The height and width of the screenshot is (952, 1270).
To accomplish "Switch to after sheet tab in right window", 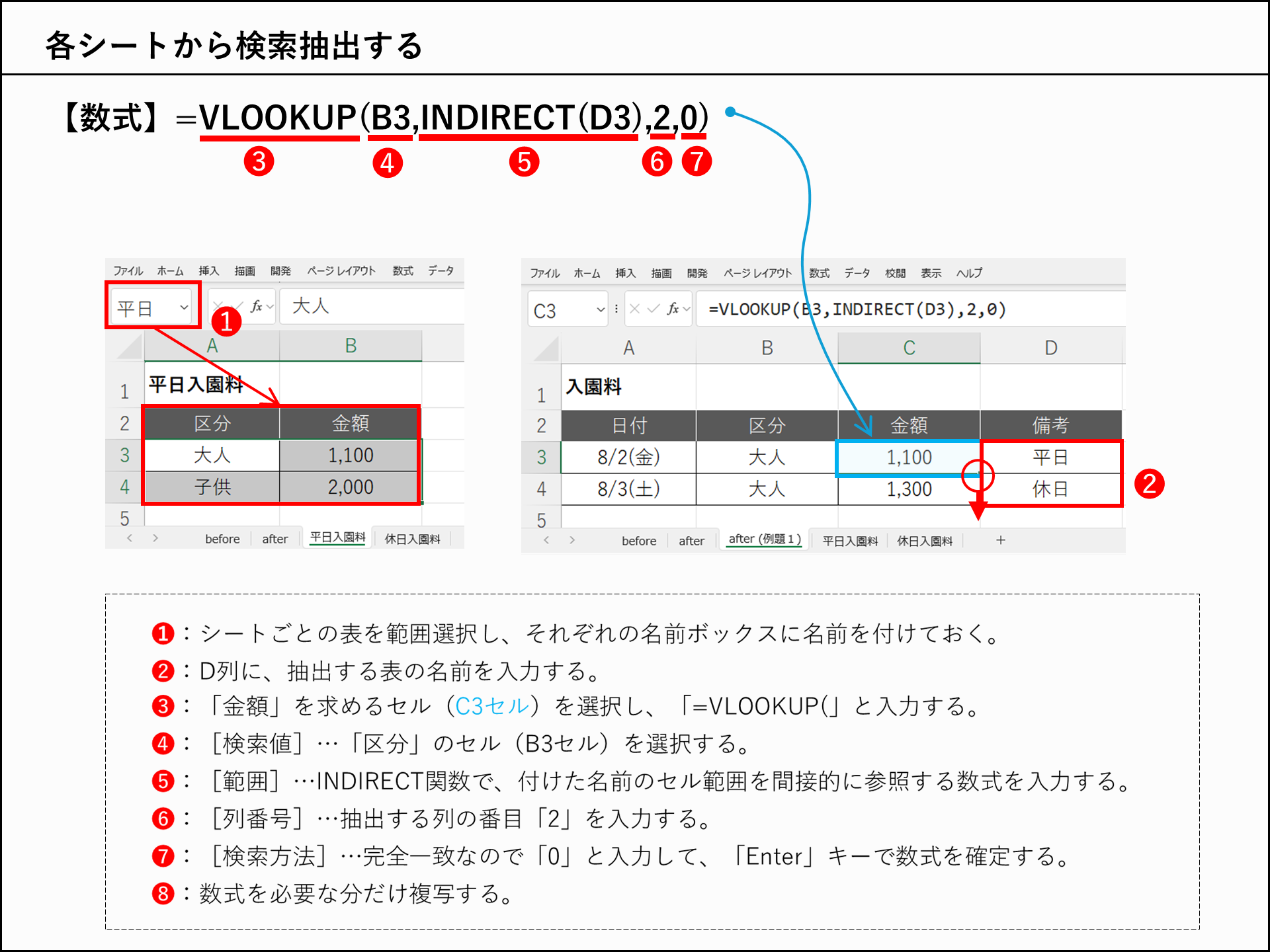I will 691,541.
